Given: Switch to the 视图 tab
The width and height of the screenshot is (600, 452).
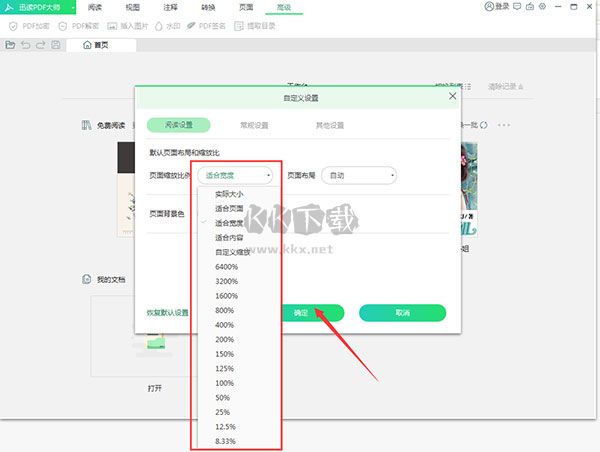Looking at the screenshot, I should [132, 7].
